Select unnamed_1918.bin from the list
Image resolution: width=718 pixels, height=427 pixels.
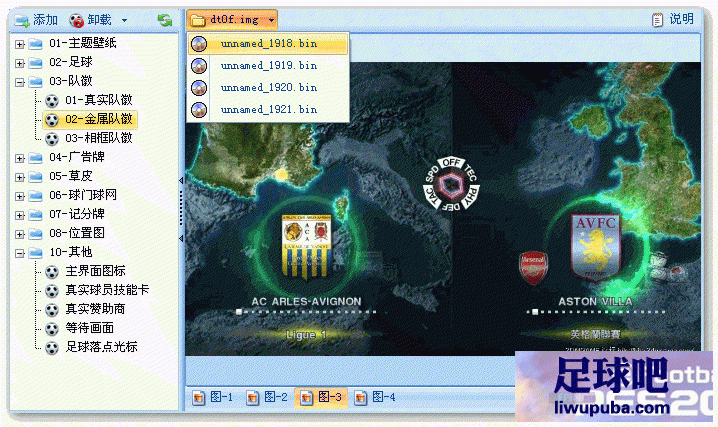pyautogui.click(x=268, y=44)
